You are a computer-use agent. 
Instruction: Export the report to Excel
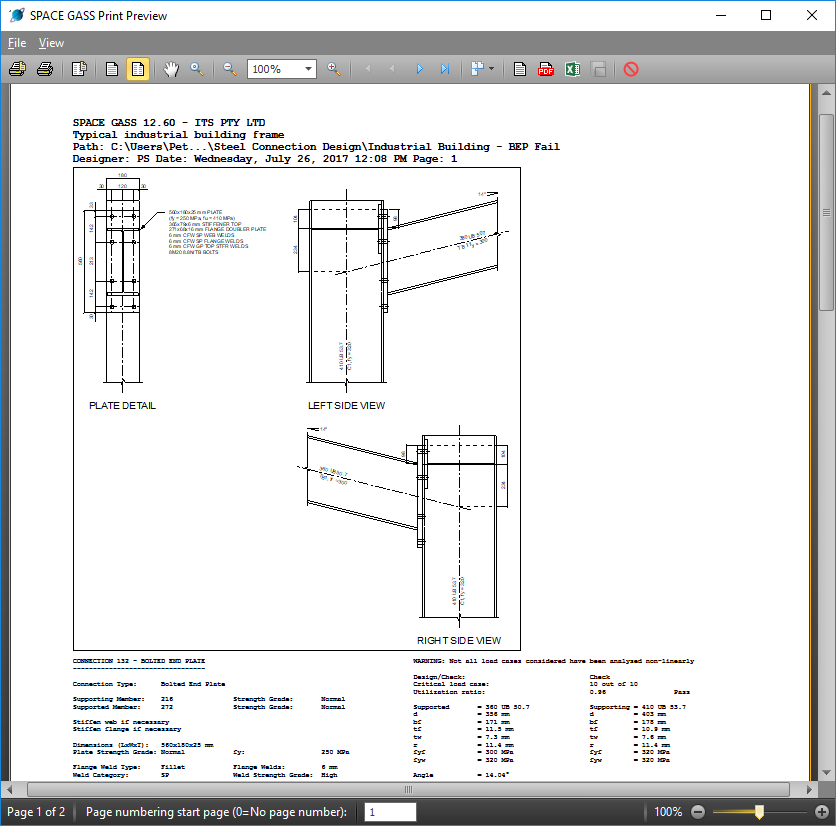pos(573,69)
